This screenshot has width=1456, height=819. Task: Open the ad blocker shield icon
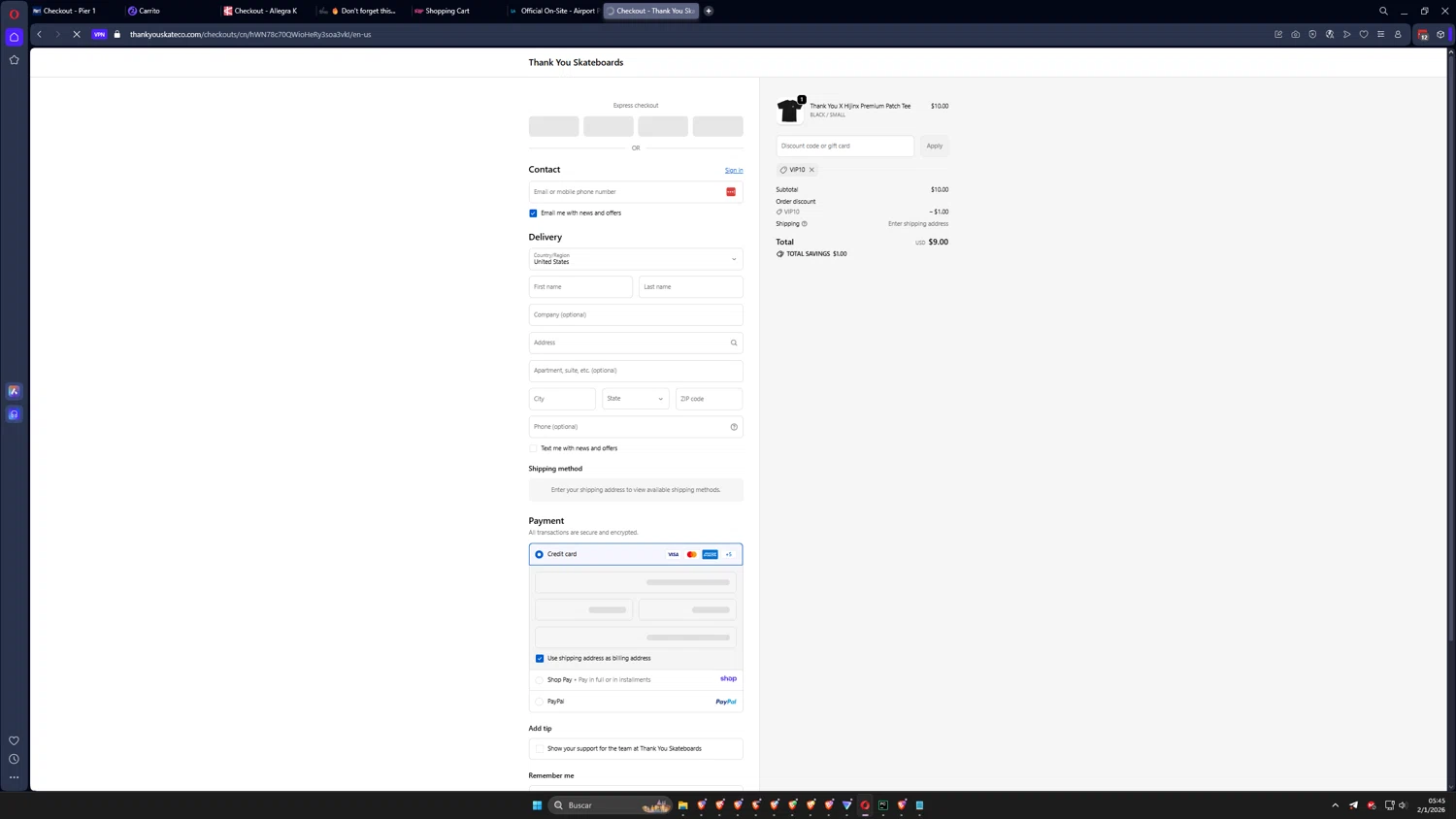1312,34
